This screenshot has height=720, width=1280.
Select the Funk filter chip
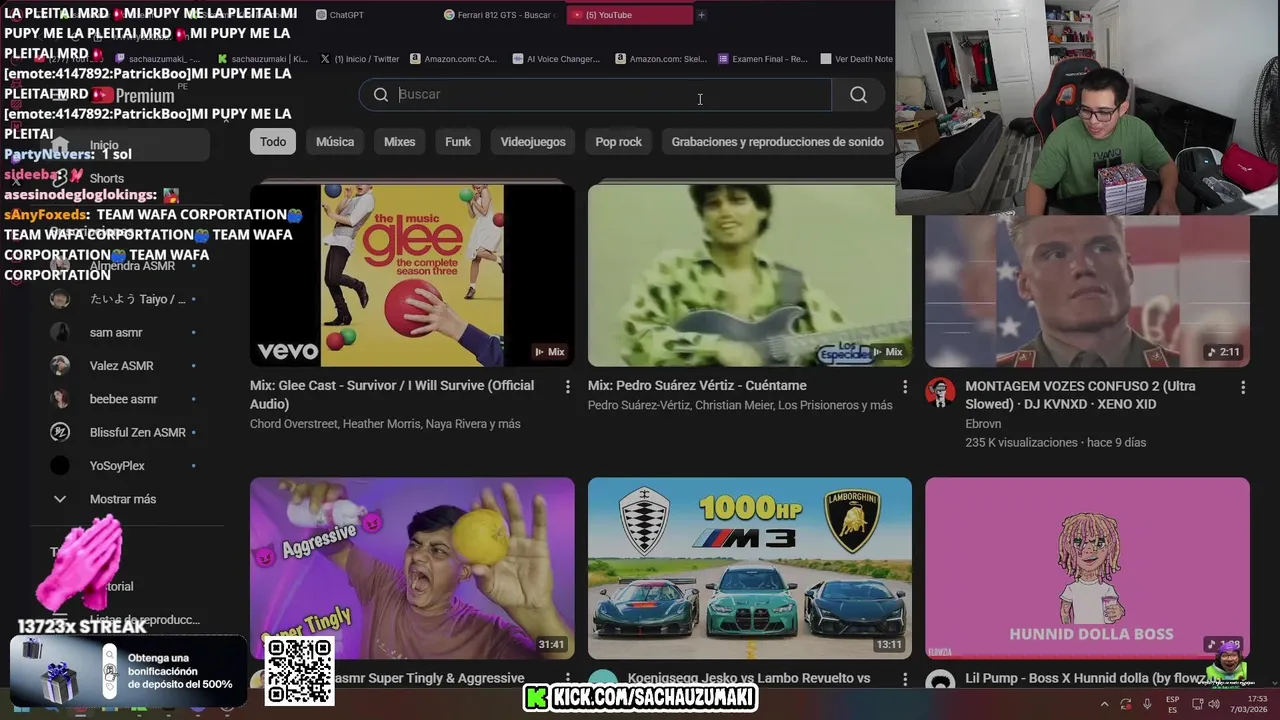click(458, 142)
